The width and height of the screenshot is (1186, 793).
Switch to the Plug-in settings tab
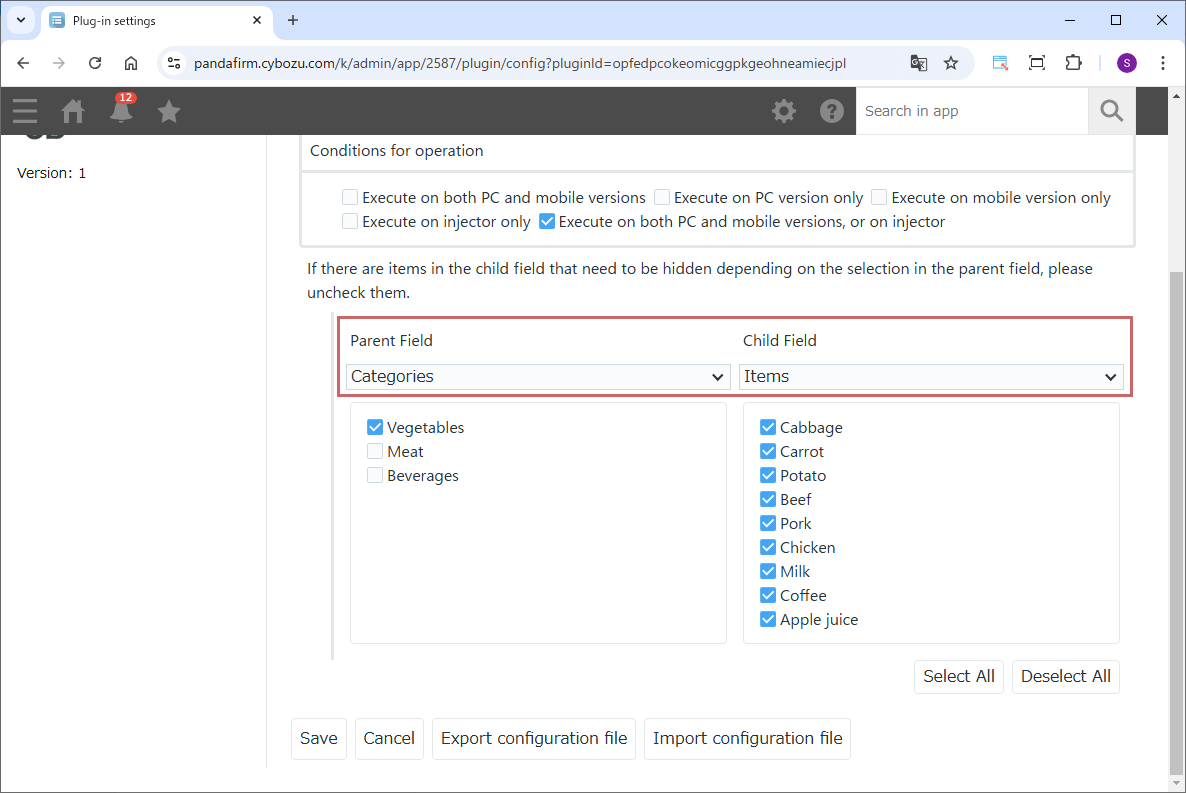tap(150, 20)
